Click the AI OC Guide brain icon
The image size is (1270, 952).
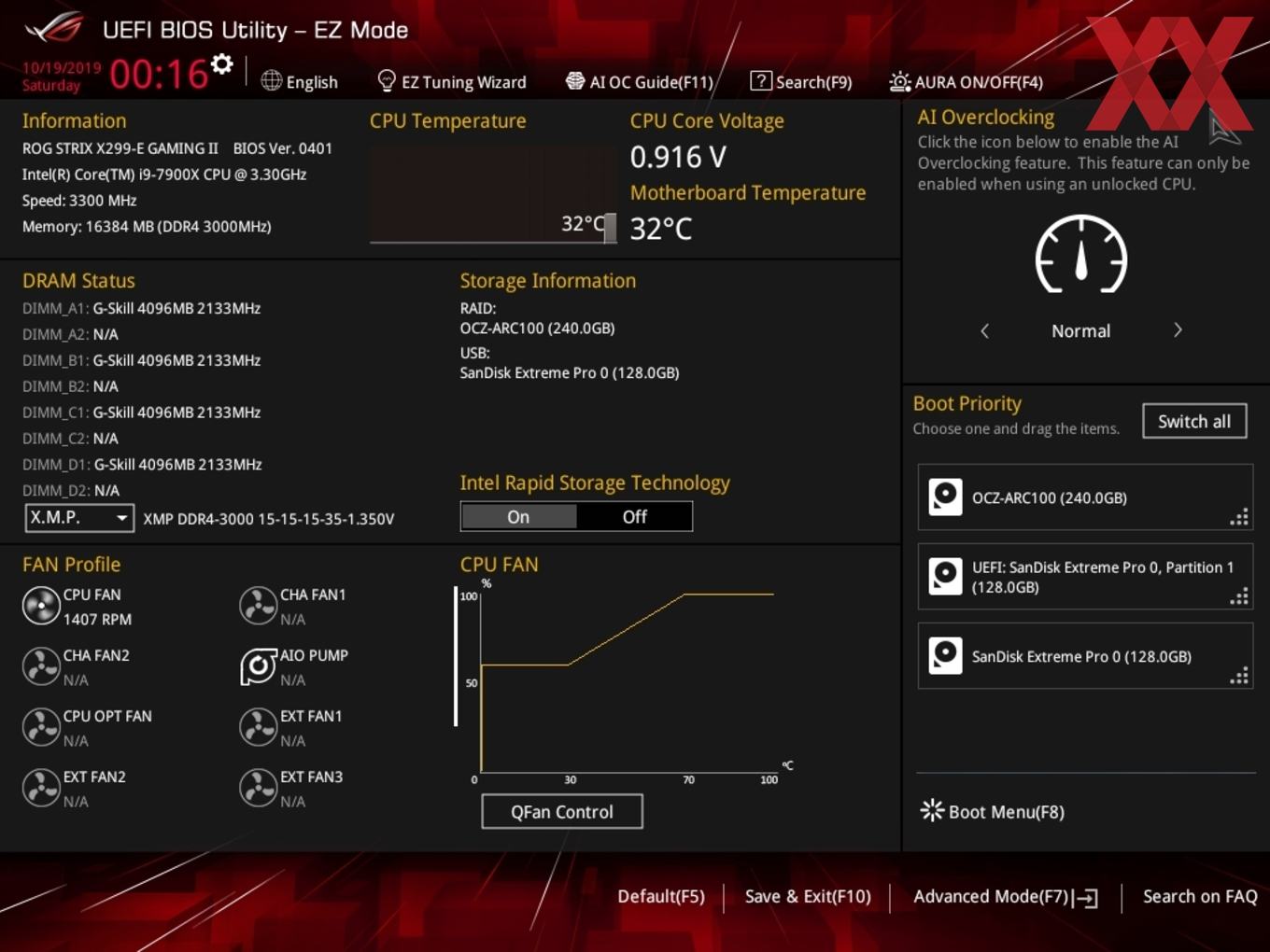575,81
